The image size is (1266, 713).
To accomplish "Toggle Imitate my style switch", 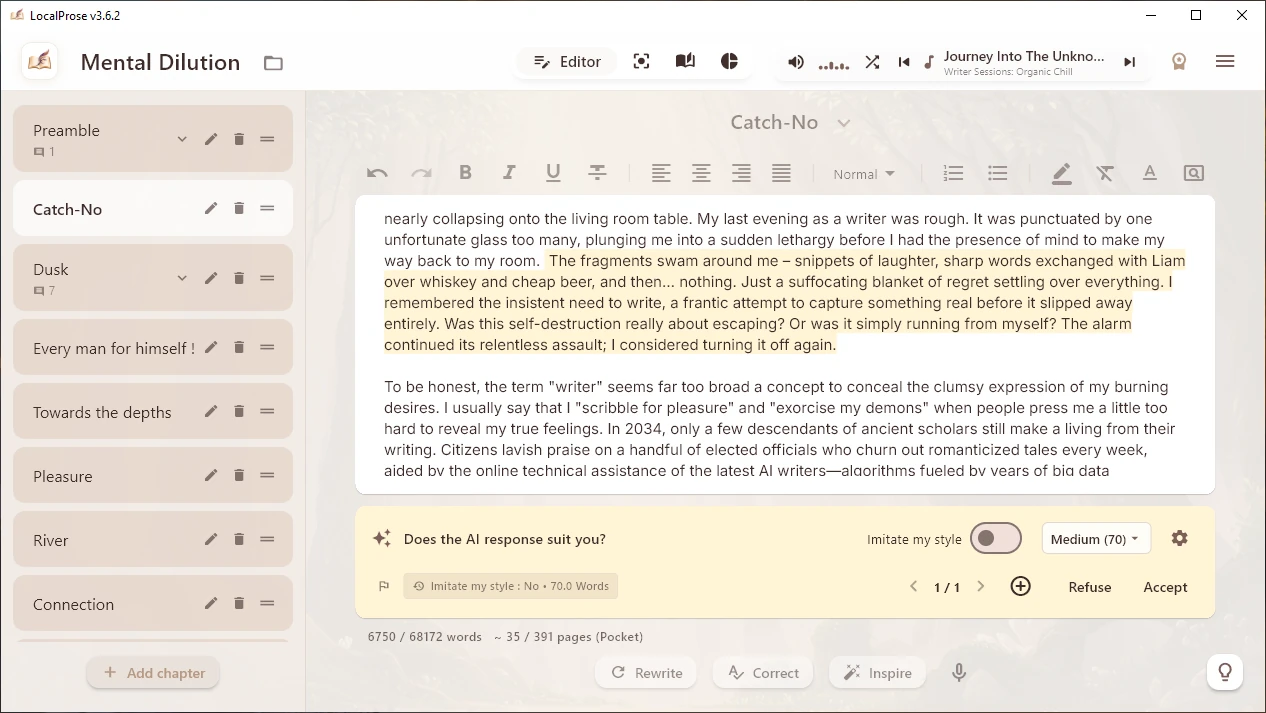I will (x=996, y=538).
